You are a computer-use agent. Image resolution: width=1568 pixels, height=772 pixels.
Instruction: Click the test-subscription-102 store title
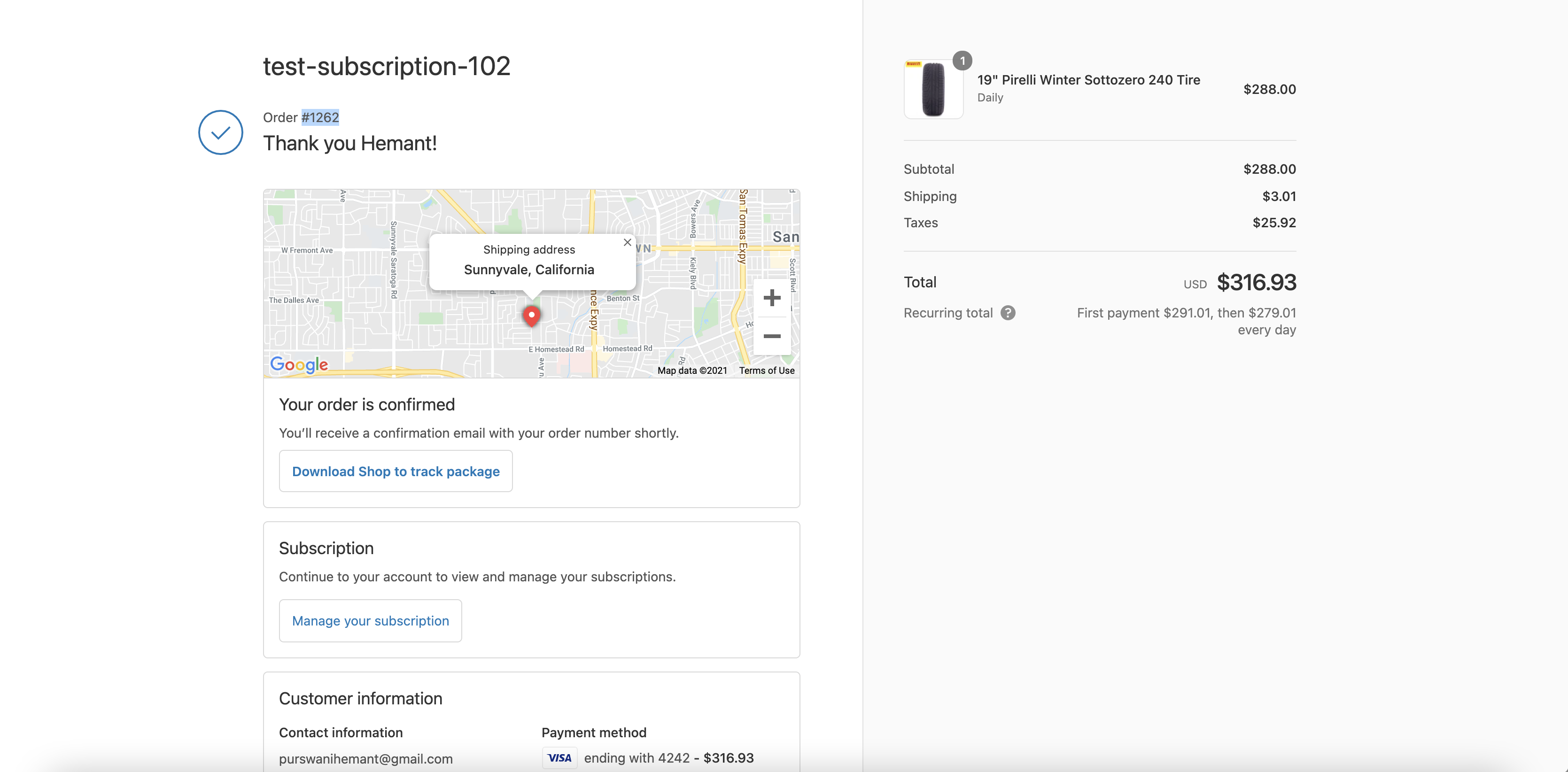pos(387,66)
